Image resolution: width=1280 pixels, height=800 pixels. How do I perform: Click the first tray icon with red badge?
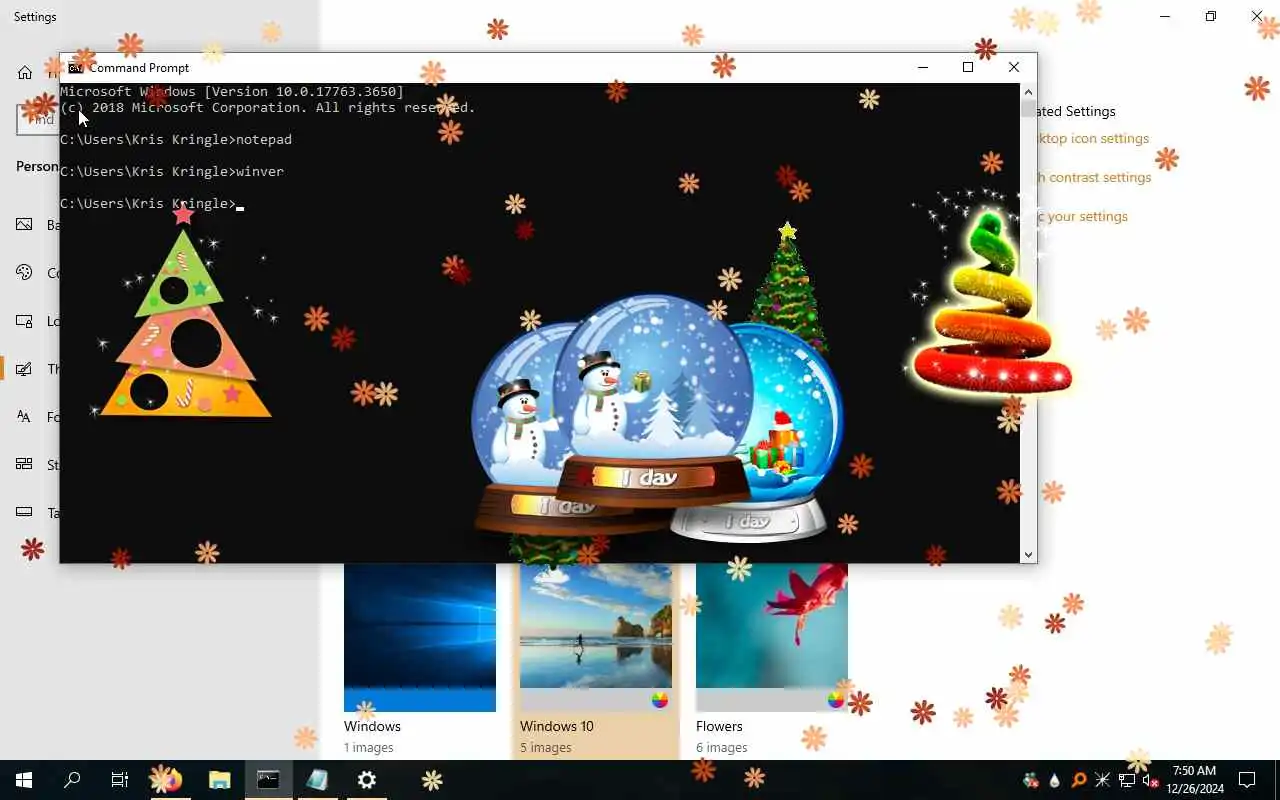click(1031, 780)
